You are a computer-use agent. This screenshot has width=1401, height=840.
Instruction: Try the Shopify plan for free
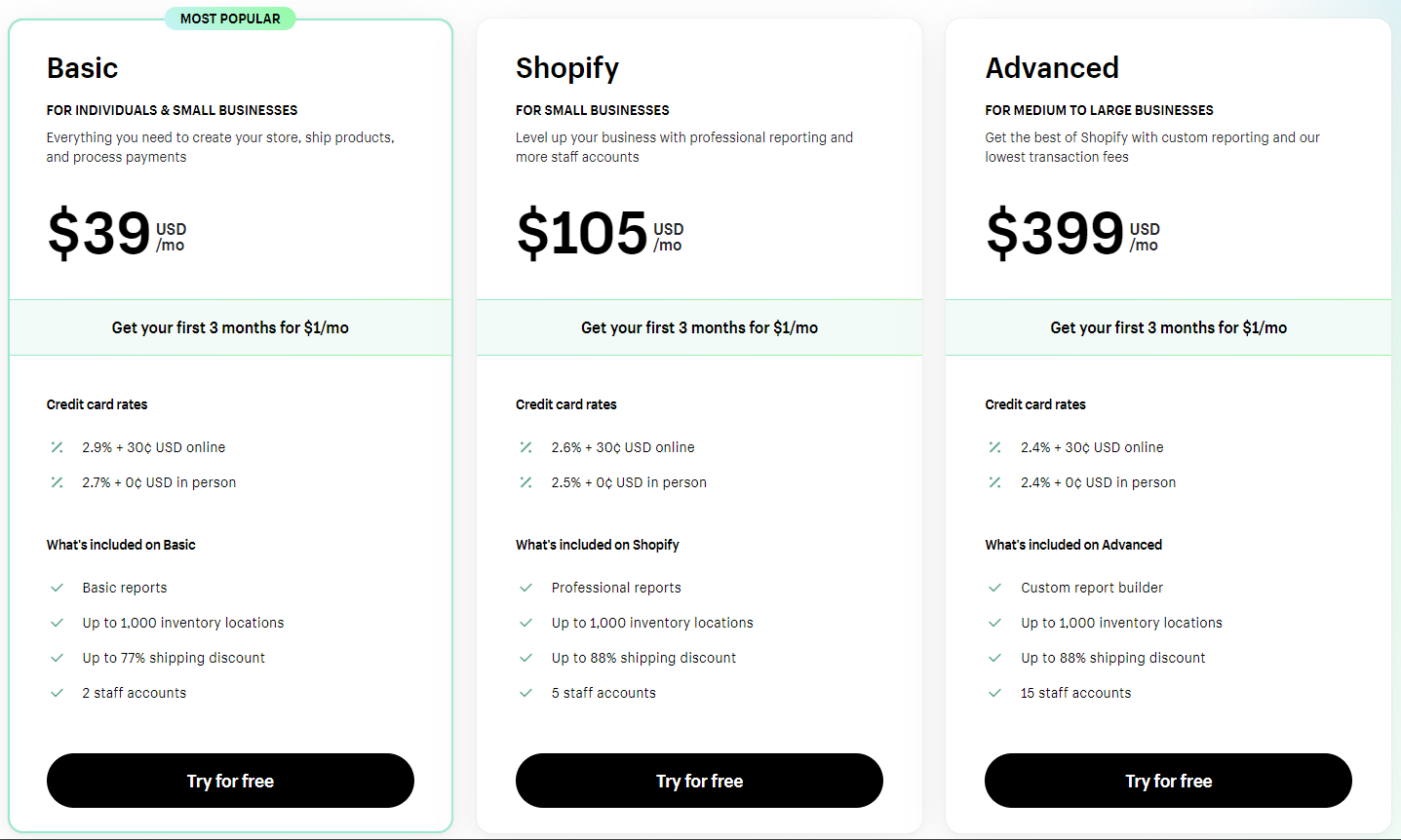699,781
